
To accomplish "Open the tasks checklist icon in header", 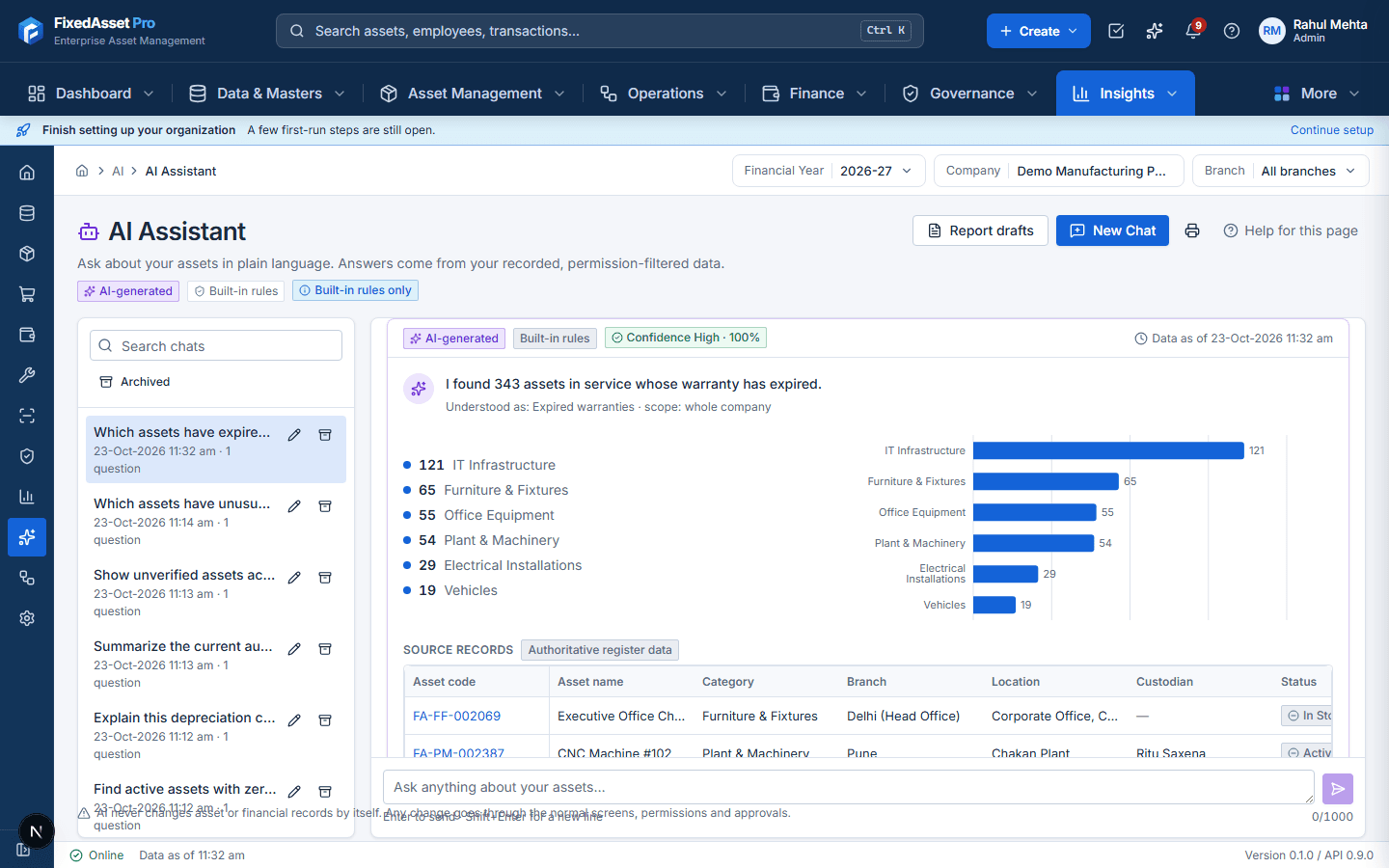I will 1116,31.
